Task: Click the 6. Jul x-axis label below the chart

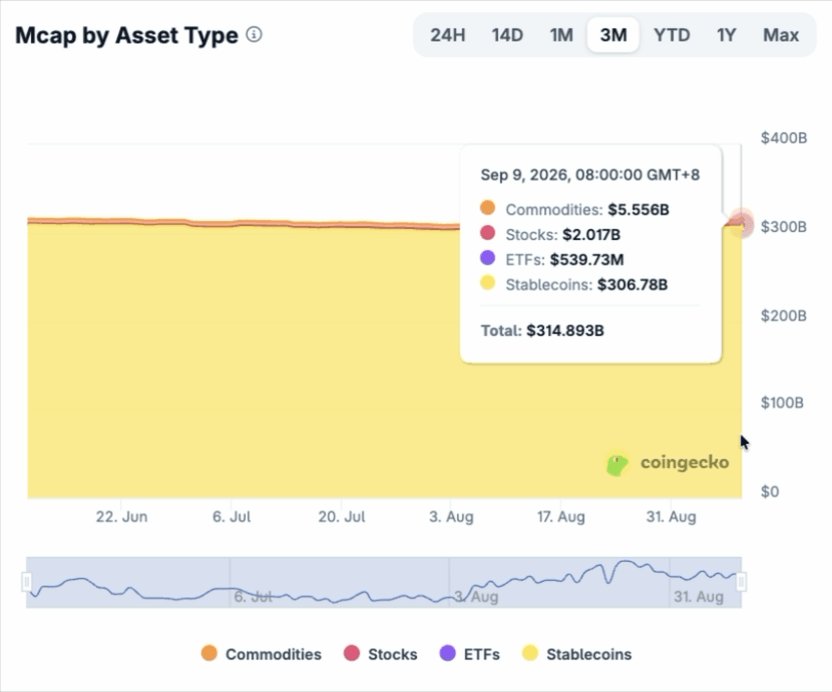Action: pos(231,516)
